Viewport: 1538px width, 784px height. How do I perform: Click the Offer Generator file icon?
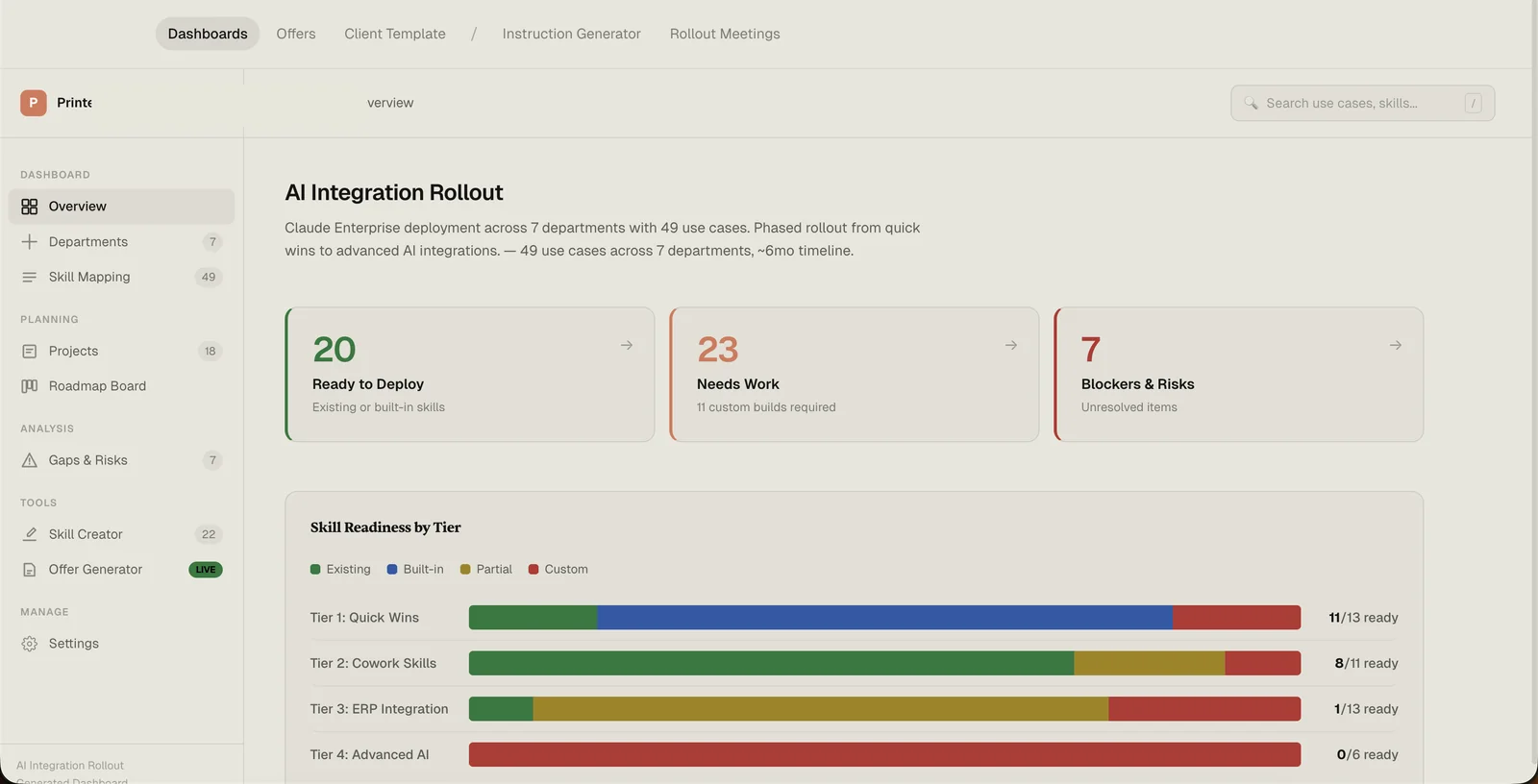tap(30, 570)
